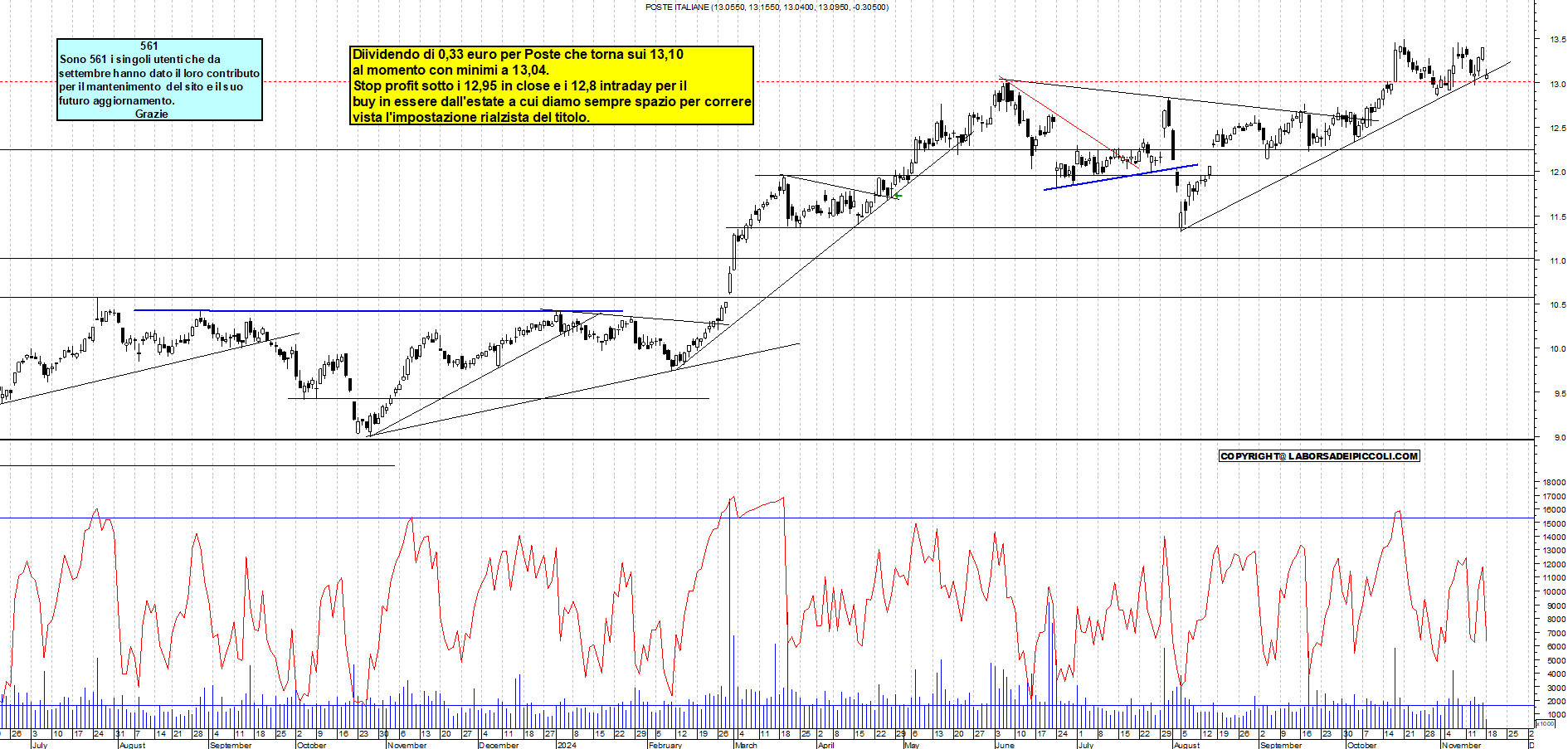Click the 13.5 price axis label
1568x749 pixels.
[x=1557, y=39]
